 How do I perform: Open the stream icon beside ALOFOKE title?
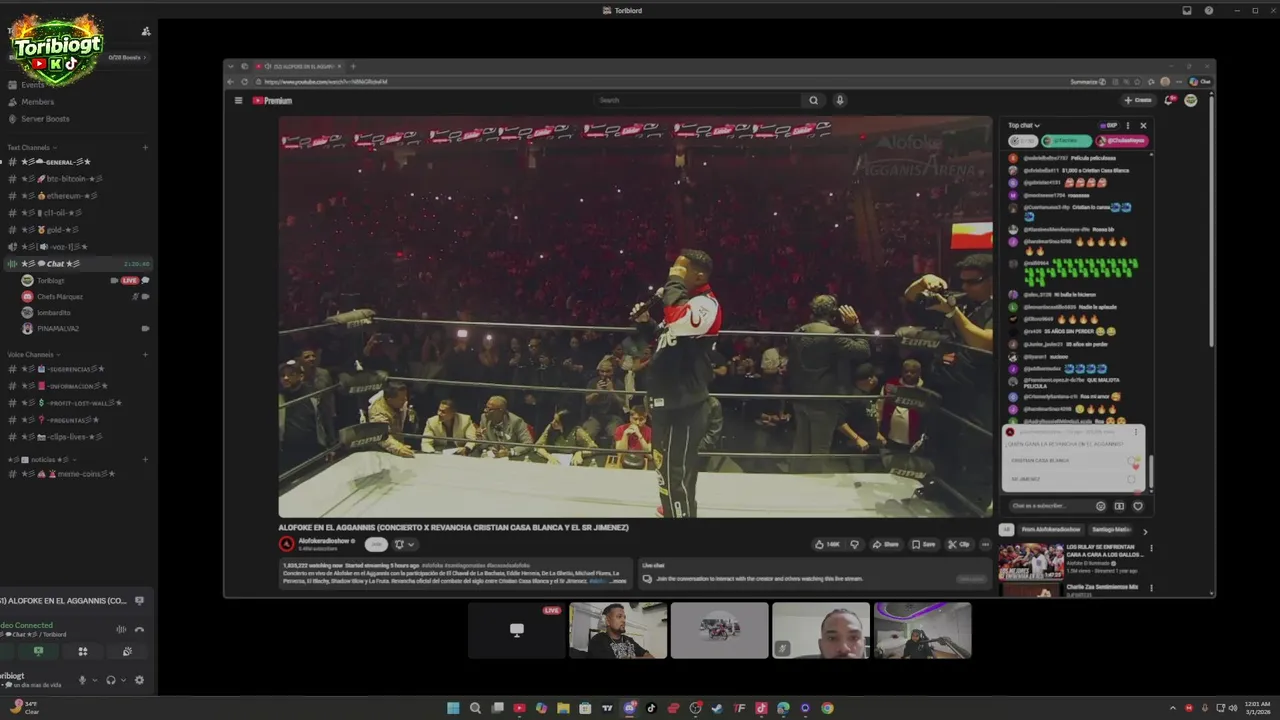139,601
